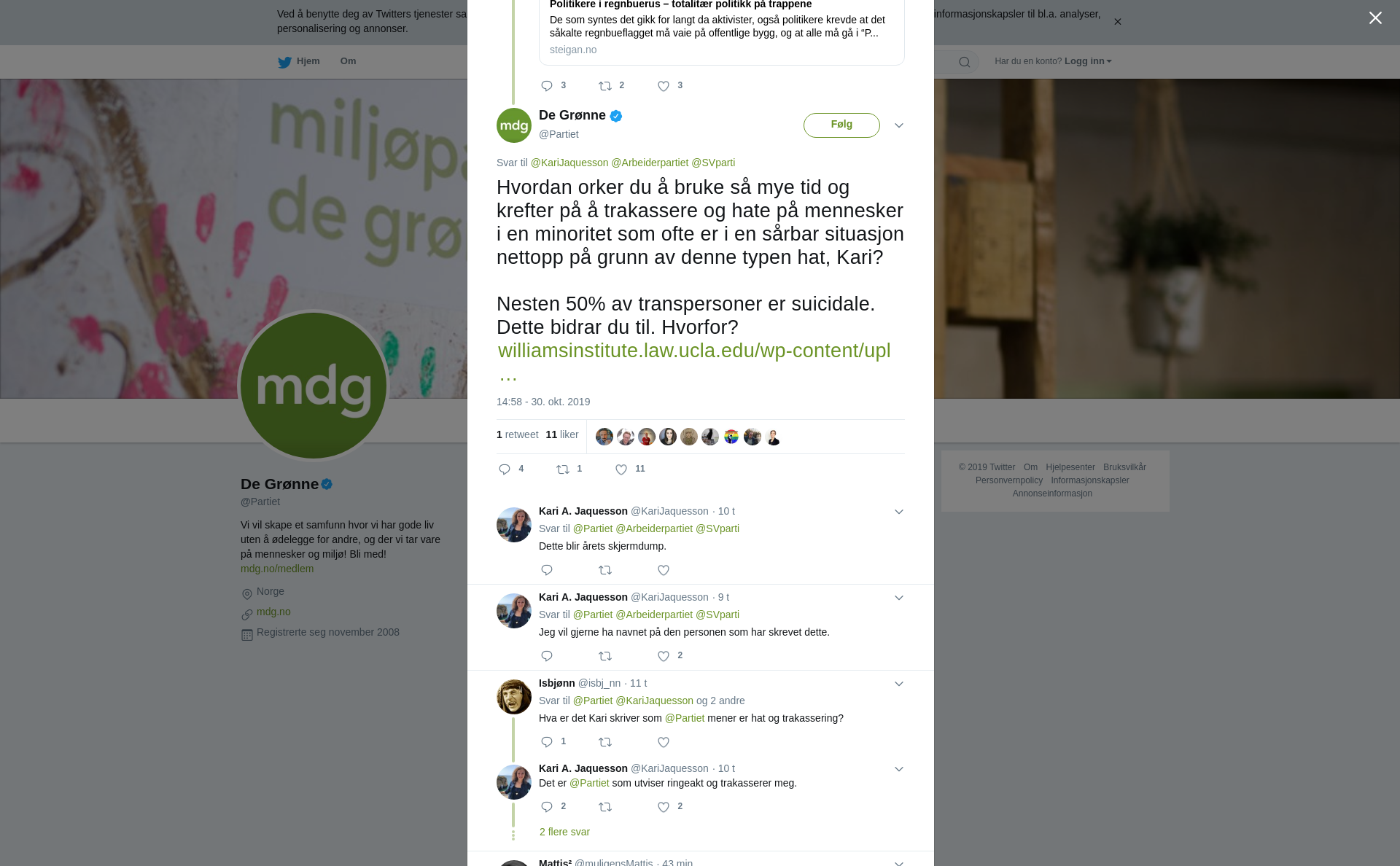The image size is (1400, 866).
Task: Follow De Grønne with Følg button
Action: [x=841, y=125]
